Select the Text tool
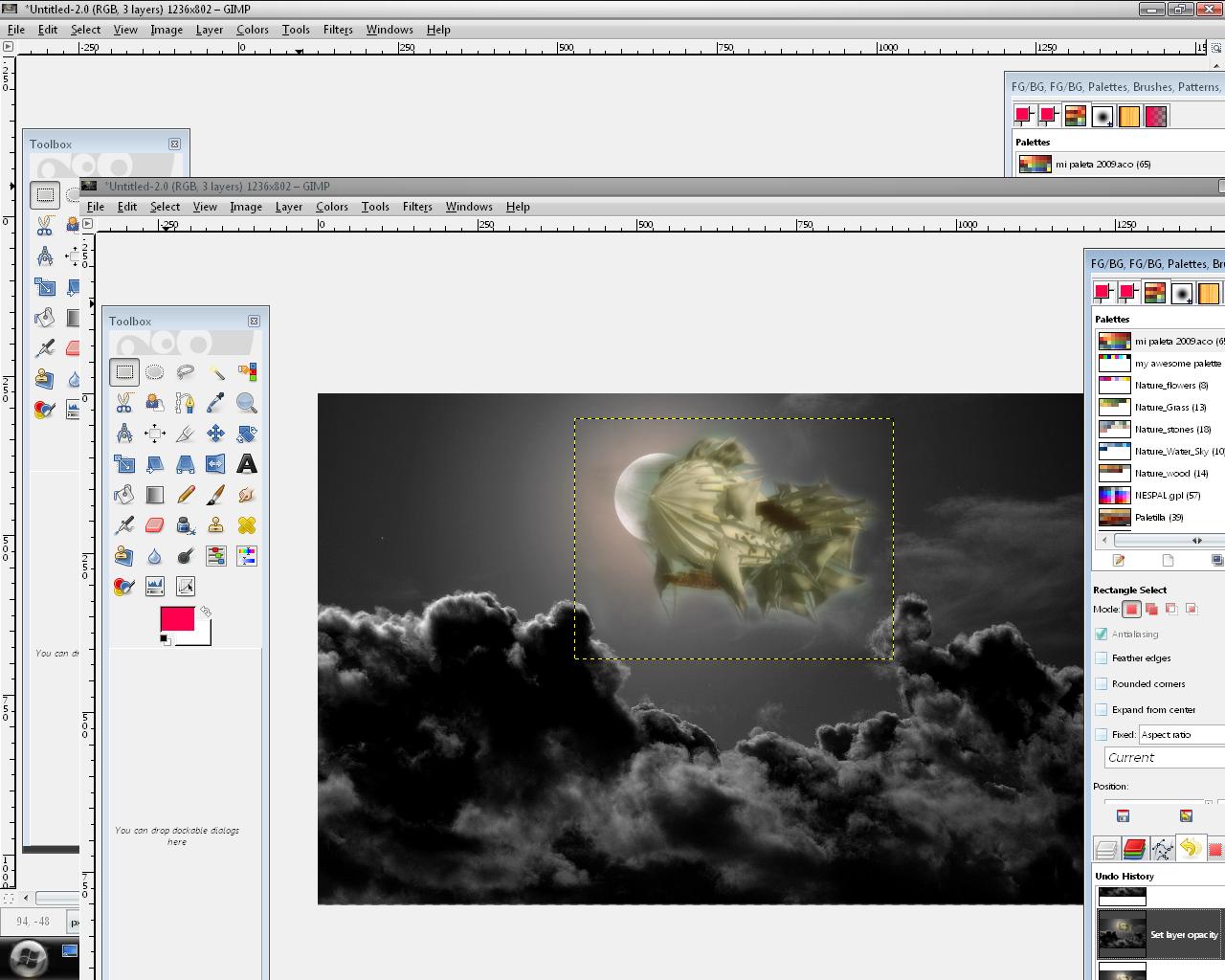Image resolution: width=1225 pixels, height=980 pixels. tap(247, 464)
